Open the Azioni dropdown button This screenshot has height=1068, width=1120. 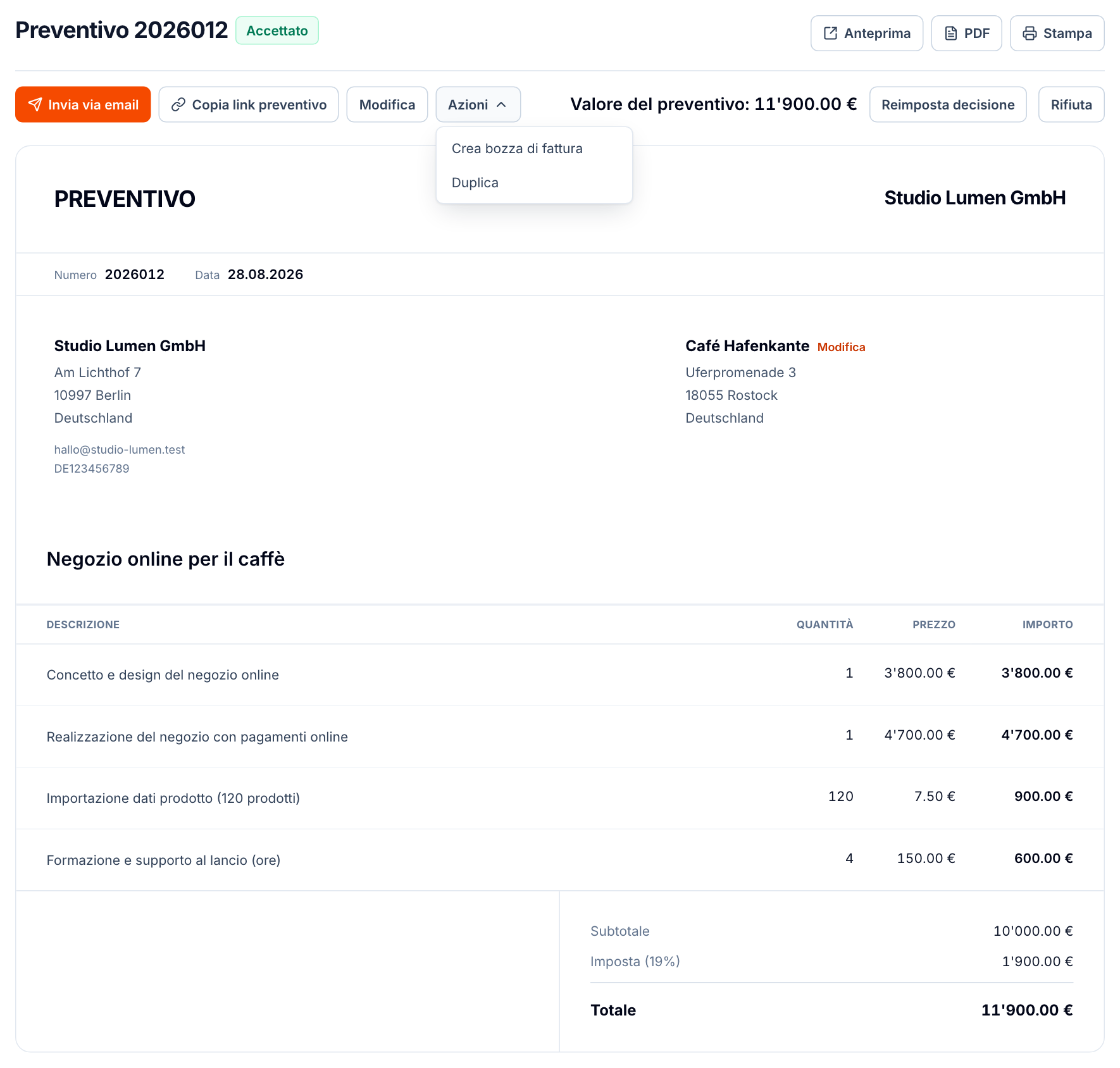pos(478,104)
